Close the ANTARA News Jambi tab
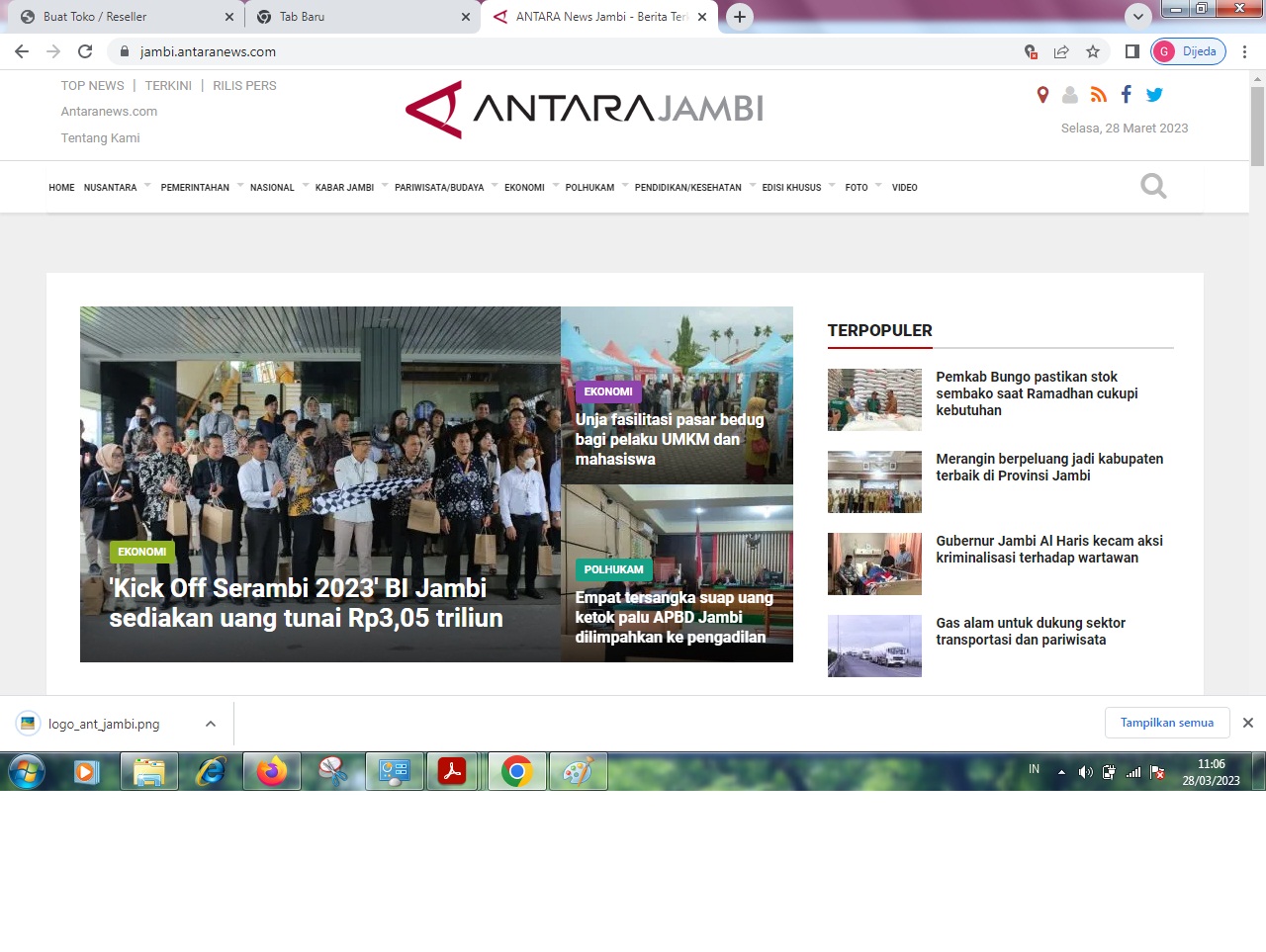1266x952 pixels. point(702,17)
